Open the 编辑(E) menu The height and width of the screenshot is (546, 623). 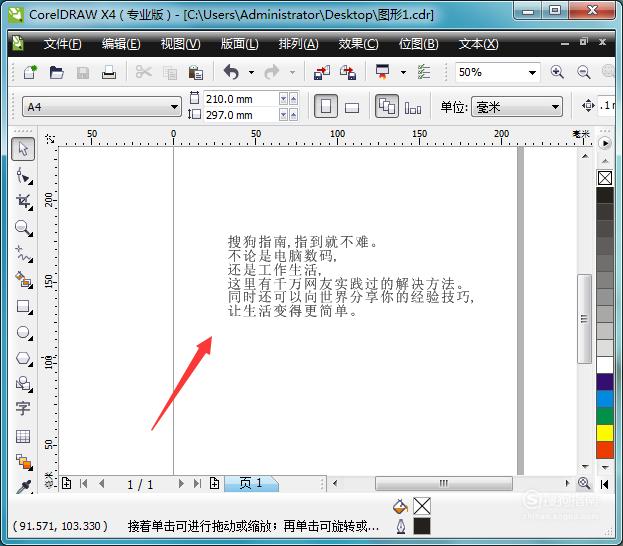tap(121, 44)
